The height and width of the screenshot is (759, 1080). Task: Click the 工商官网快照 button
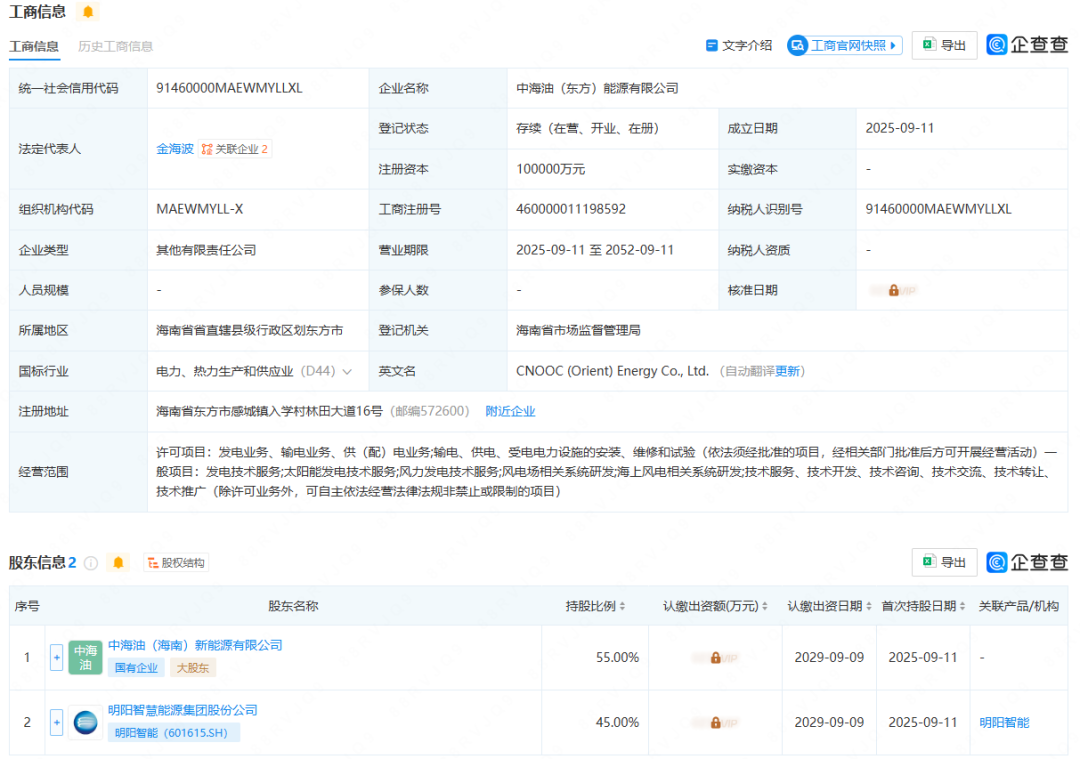(x=844, y=45)
